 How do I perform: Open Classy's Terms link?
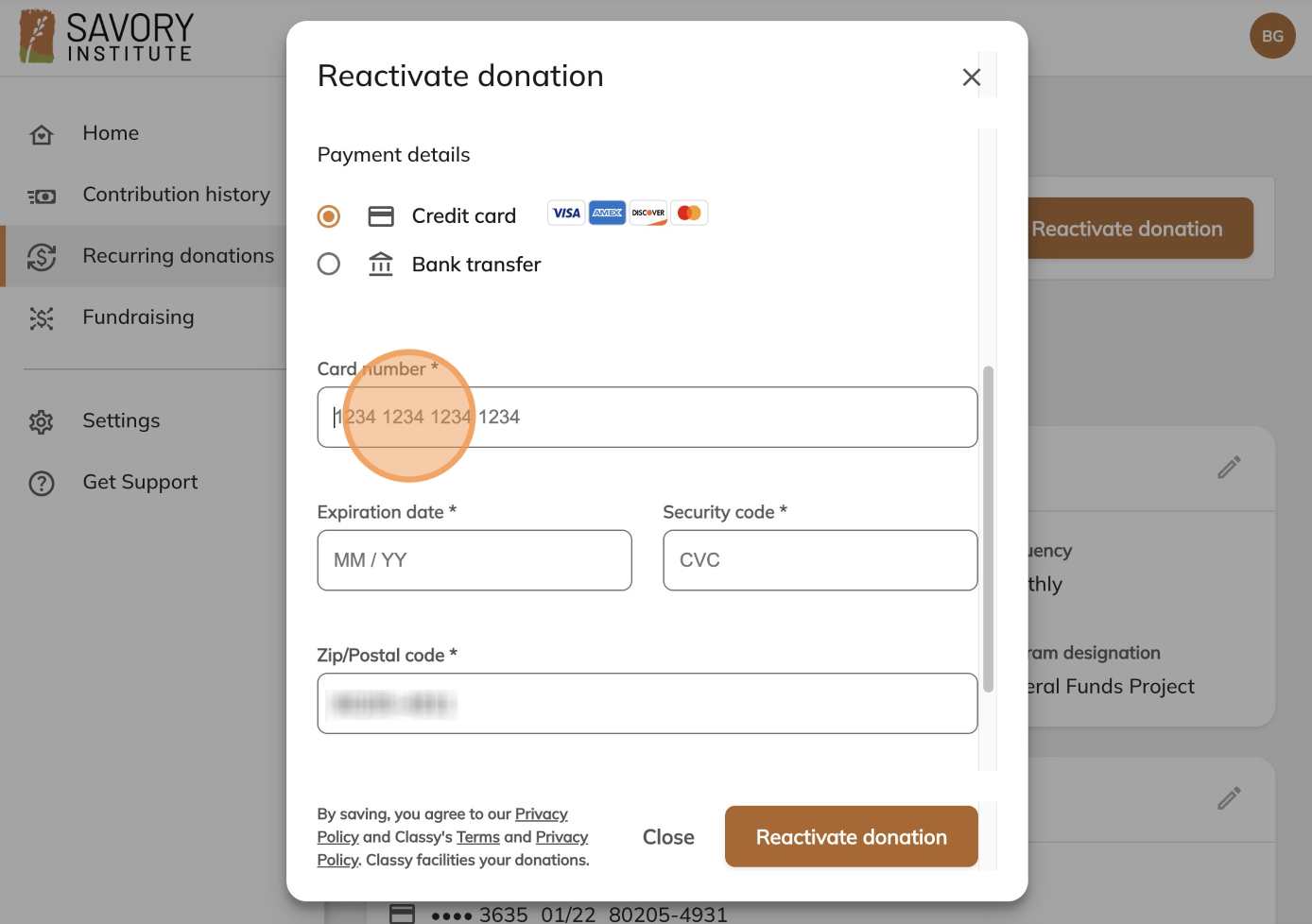pos(478,837)
